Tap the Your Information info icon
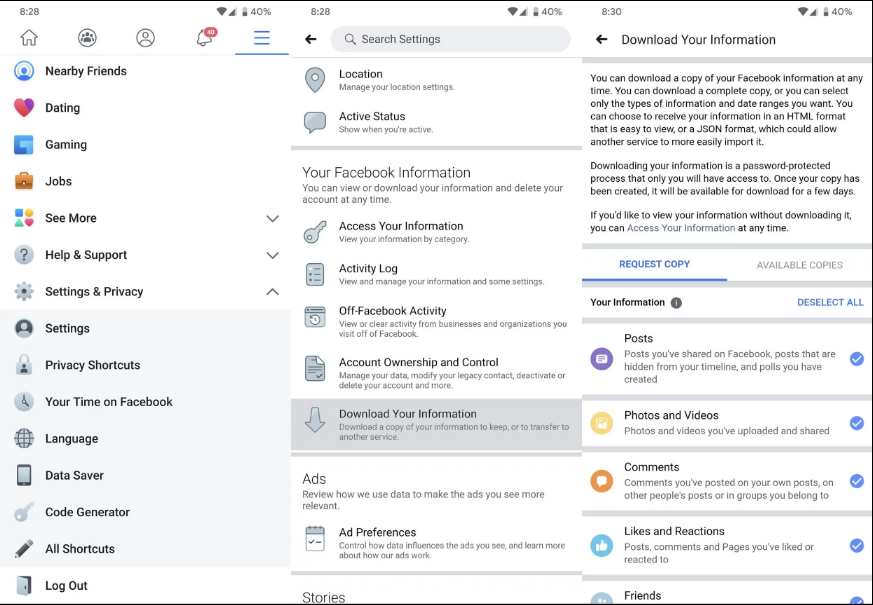 pyautogui.click(x=676, y=303)
